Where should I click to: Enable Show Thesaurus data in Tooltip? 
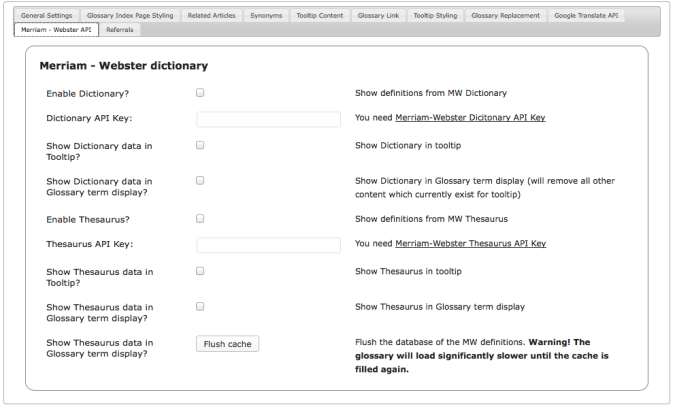(x=200, y=271)
